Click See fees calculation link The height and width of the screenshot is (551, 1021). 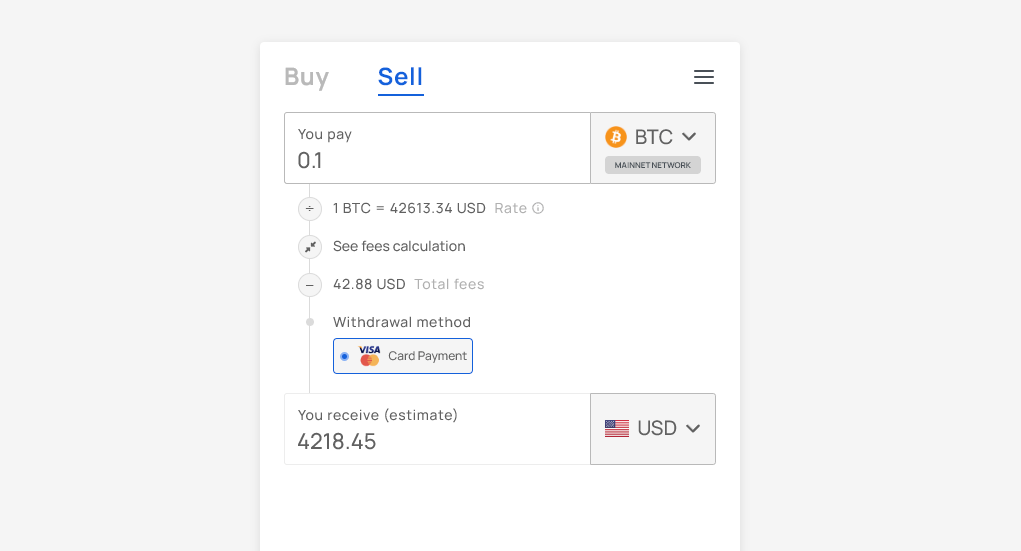(x=399, y=246)
